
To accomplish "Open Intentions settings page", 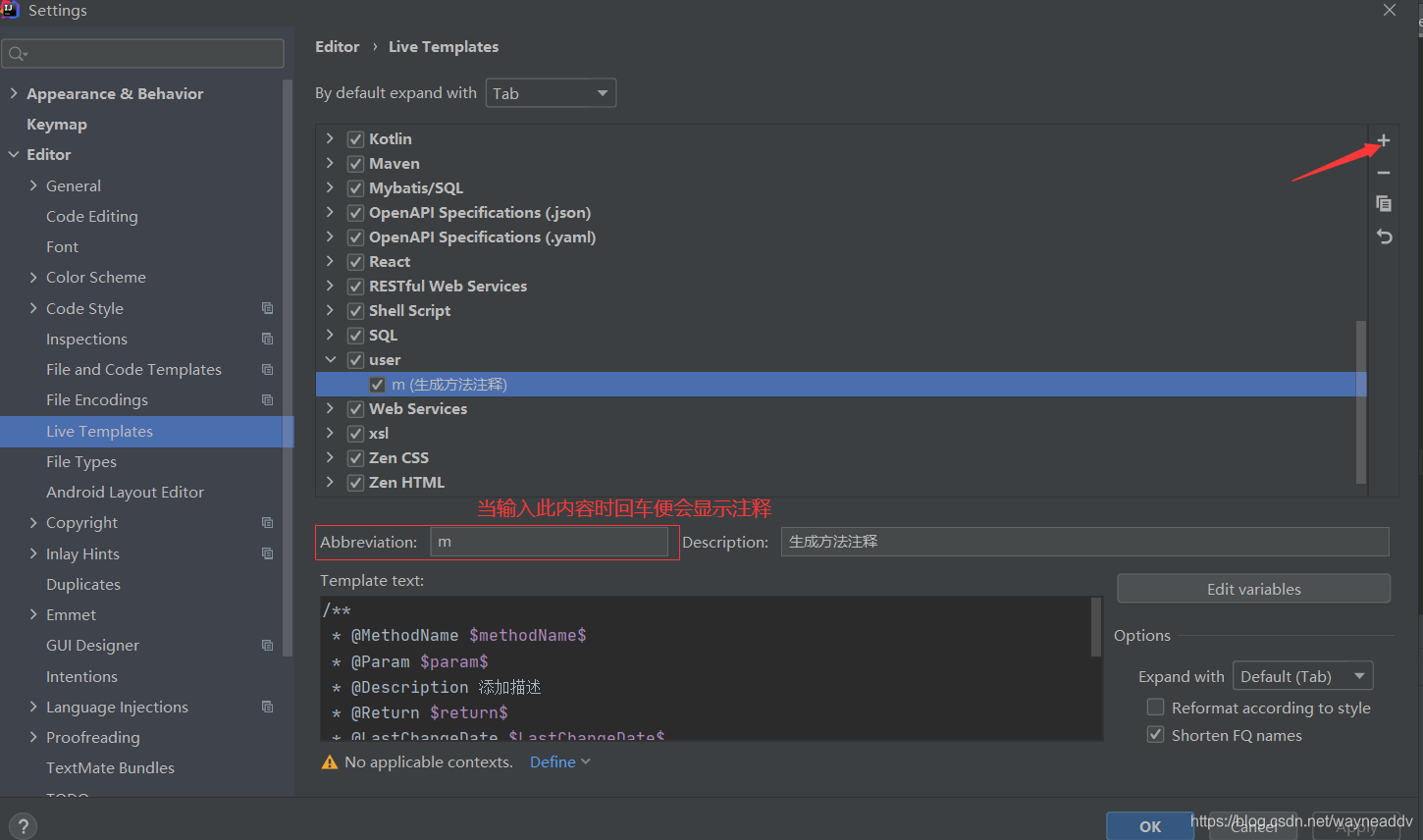I will (x=81, y=676).
